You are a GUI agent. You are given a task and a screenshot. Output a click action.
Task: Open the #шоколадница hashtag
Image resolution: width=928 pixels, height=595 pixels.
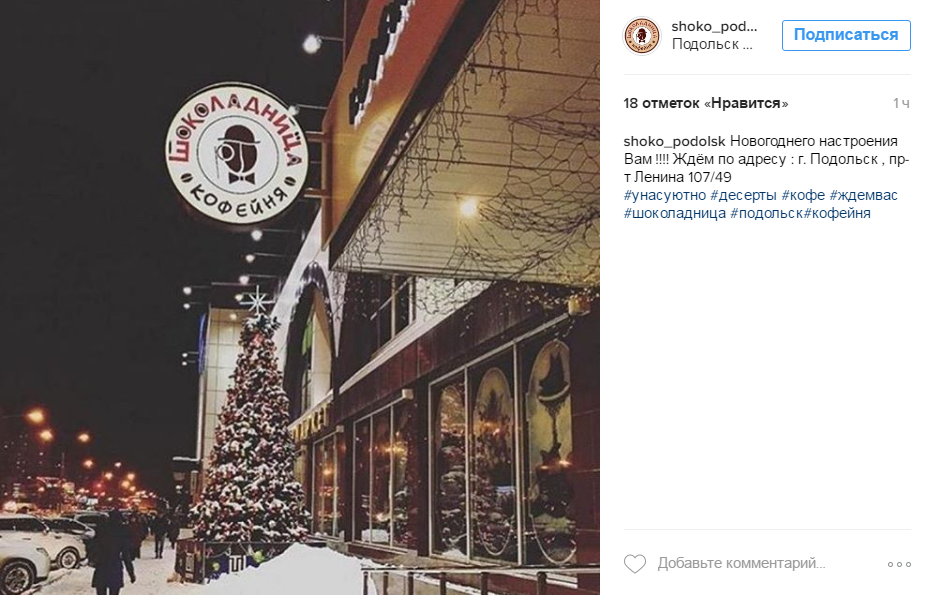[x=675, y=213]
